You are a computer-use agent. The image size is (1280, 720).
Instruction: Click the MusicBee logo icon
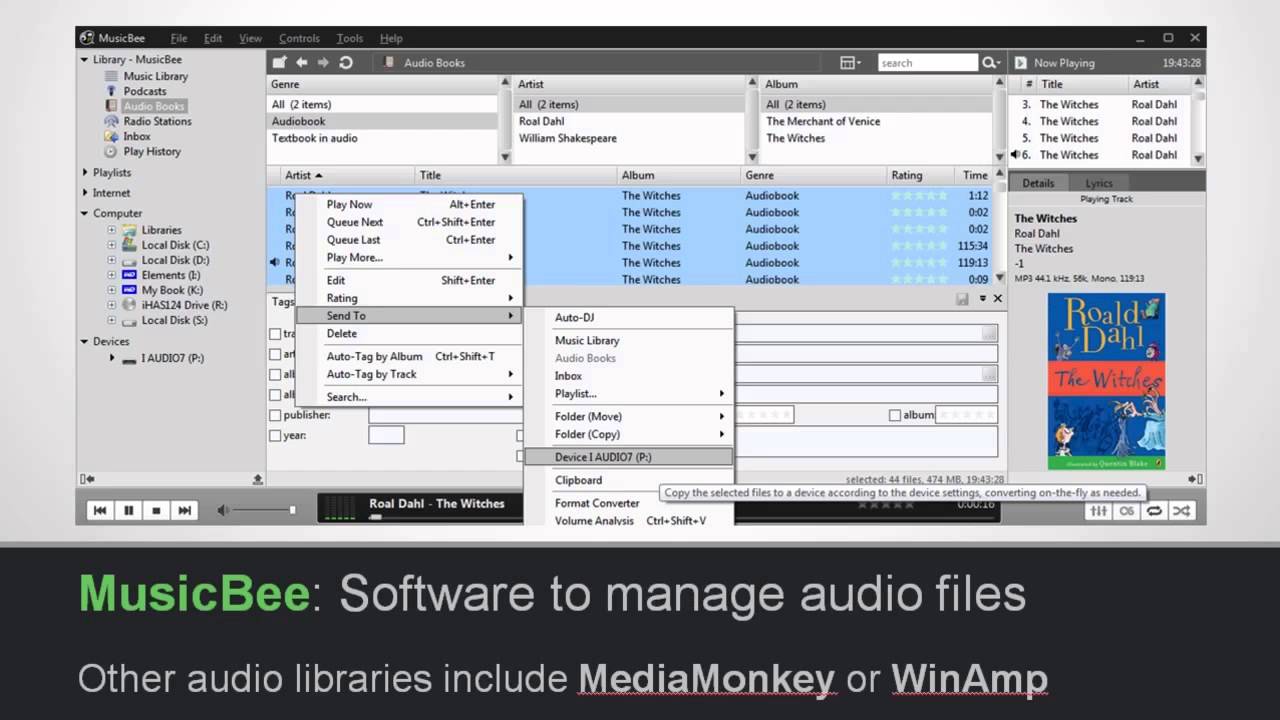[87, 38]
